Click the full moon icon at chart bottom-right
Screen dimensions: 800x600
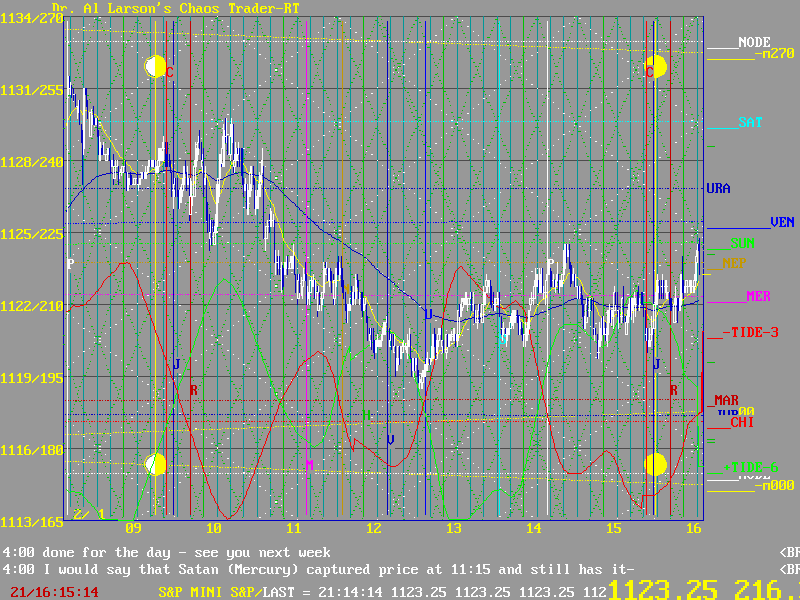click(655, 464)
